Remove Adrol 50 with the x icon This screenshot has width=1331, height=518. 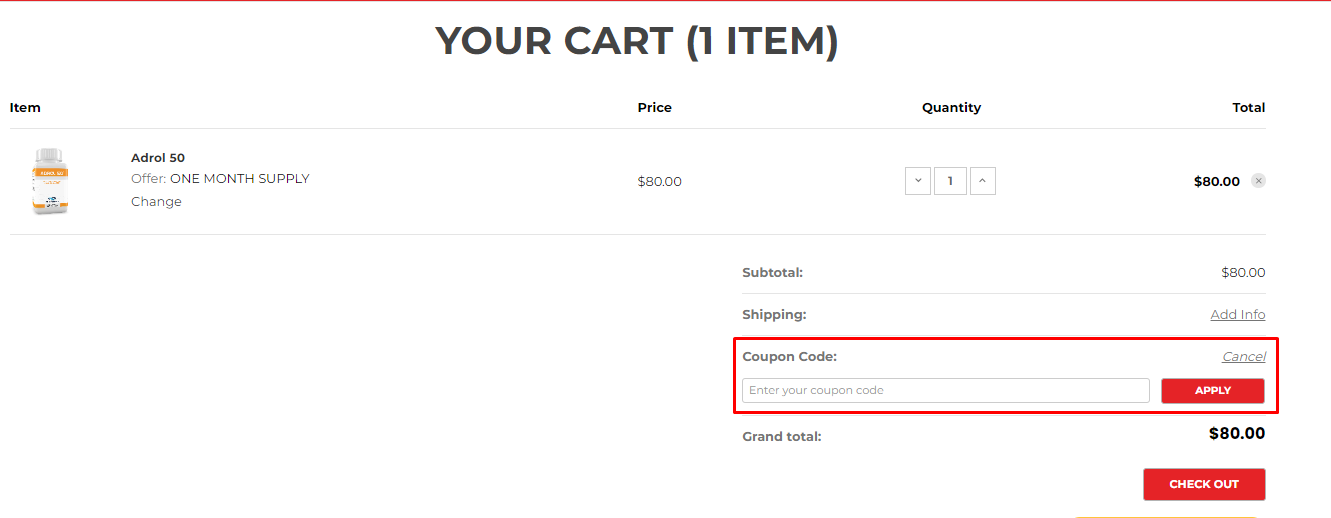tap(1258, 181)
